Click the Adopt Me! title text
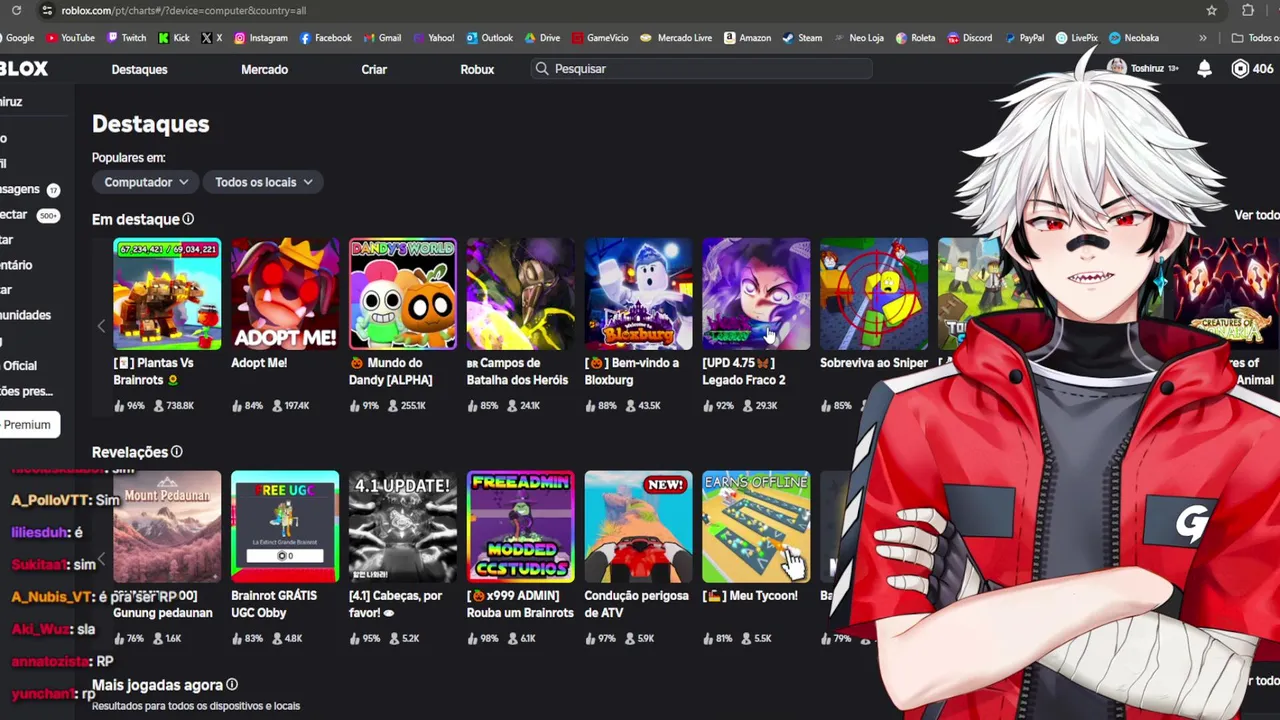 tap(259, 363)
